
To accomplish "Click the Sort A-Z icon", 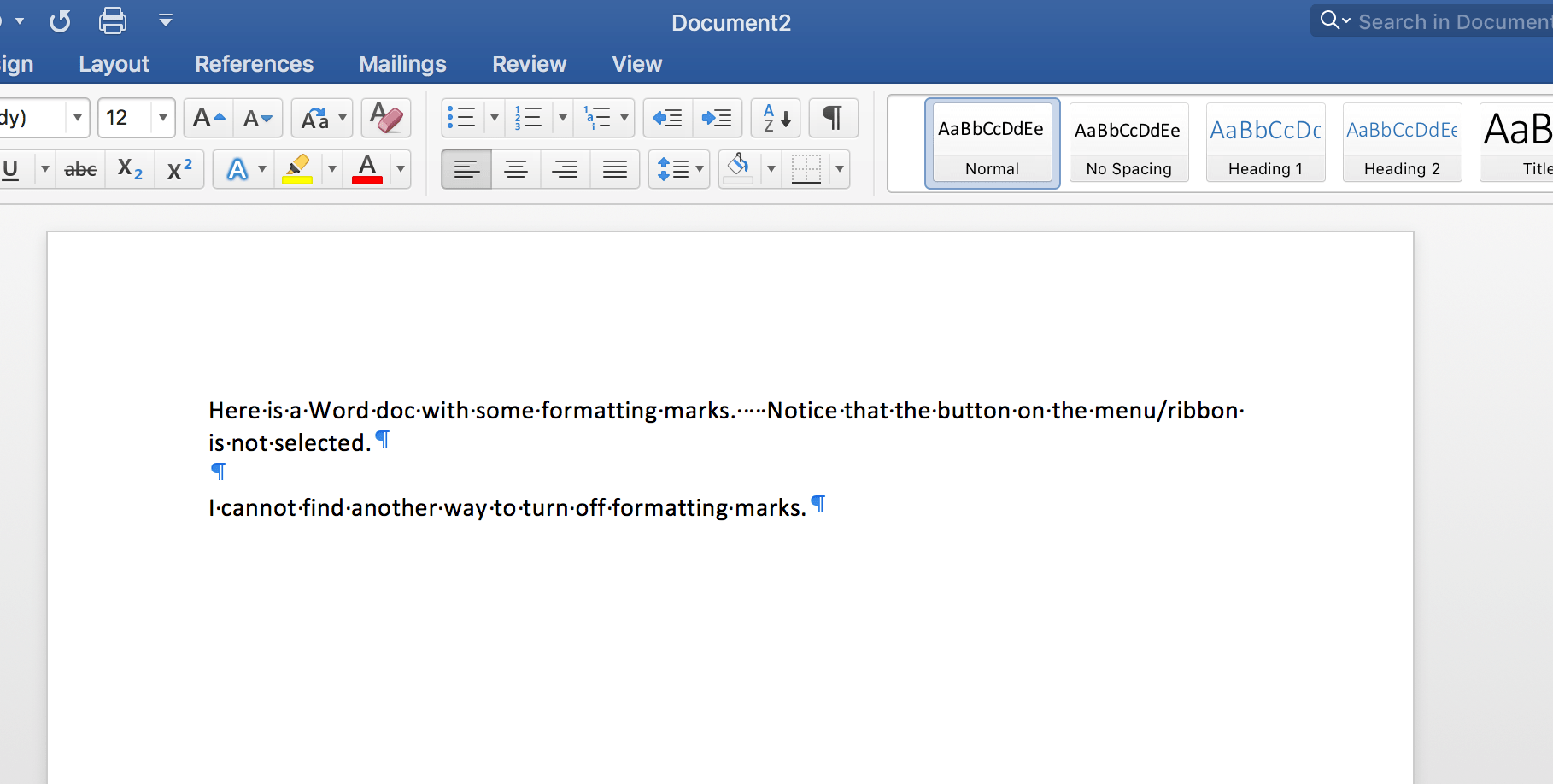I will click(x=776, y=118).
